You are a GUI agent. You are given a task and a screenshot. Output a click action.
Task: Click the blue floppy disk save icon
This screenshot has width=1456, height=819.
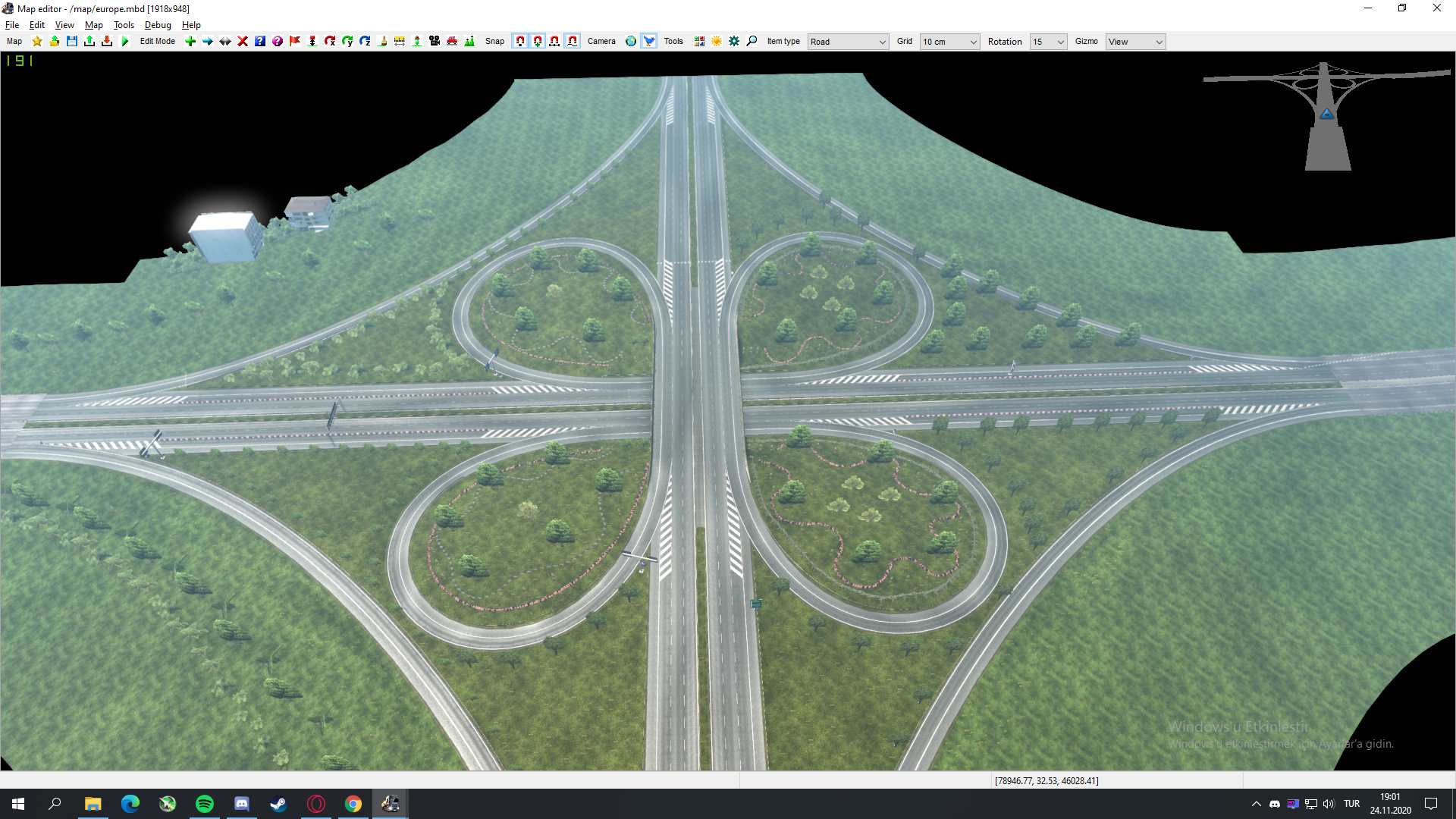[72, 42]
